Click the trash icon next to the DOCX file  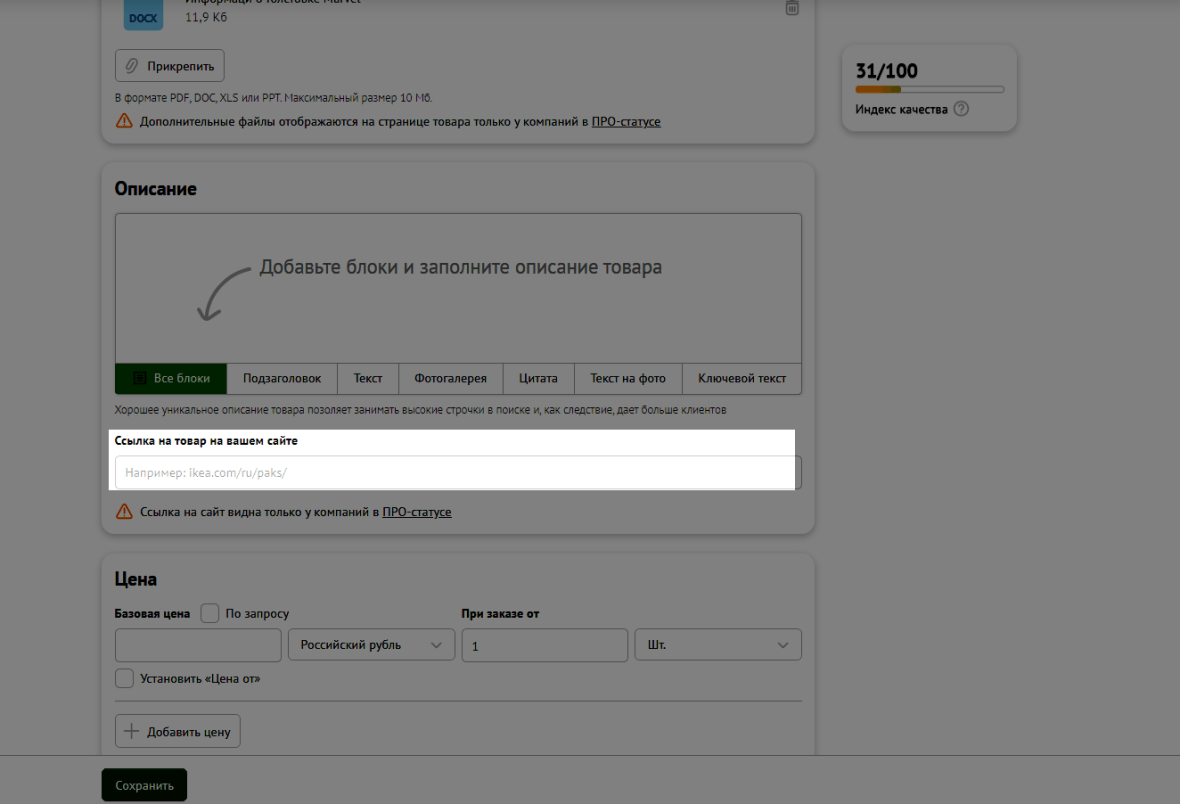(792, 8)
